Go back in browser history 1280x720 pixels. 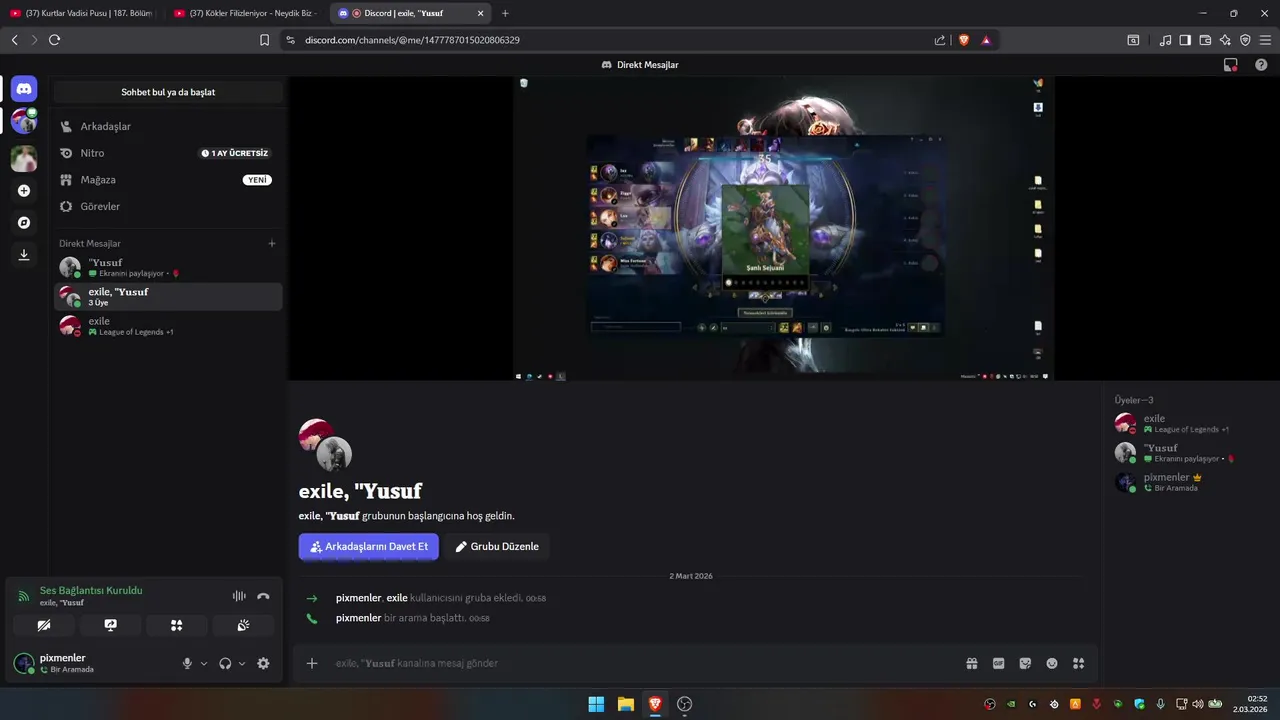pos(14,40)
